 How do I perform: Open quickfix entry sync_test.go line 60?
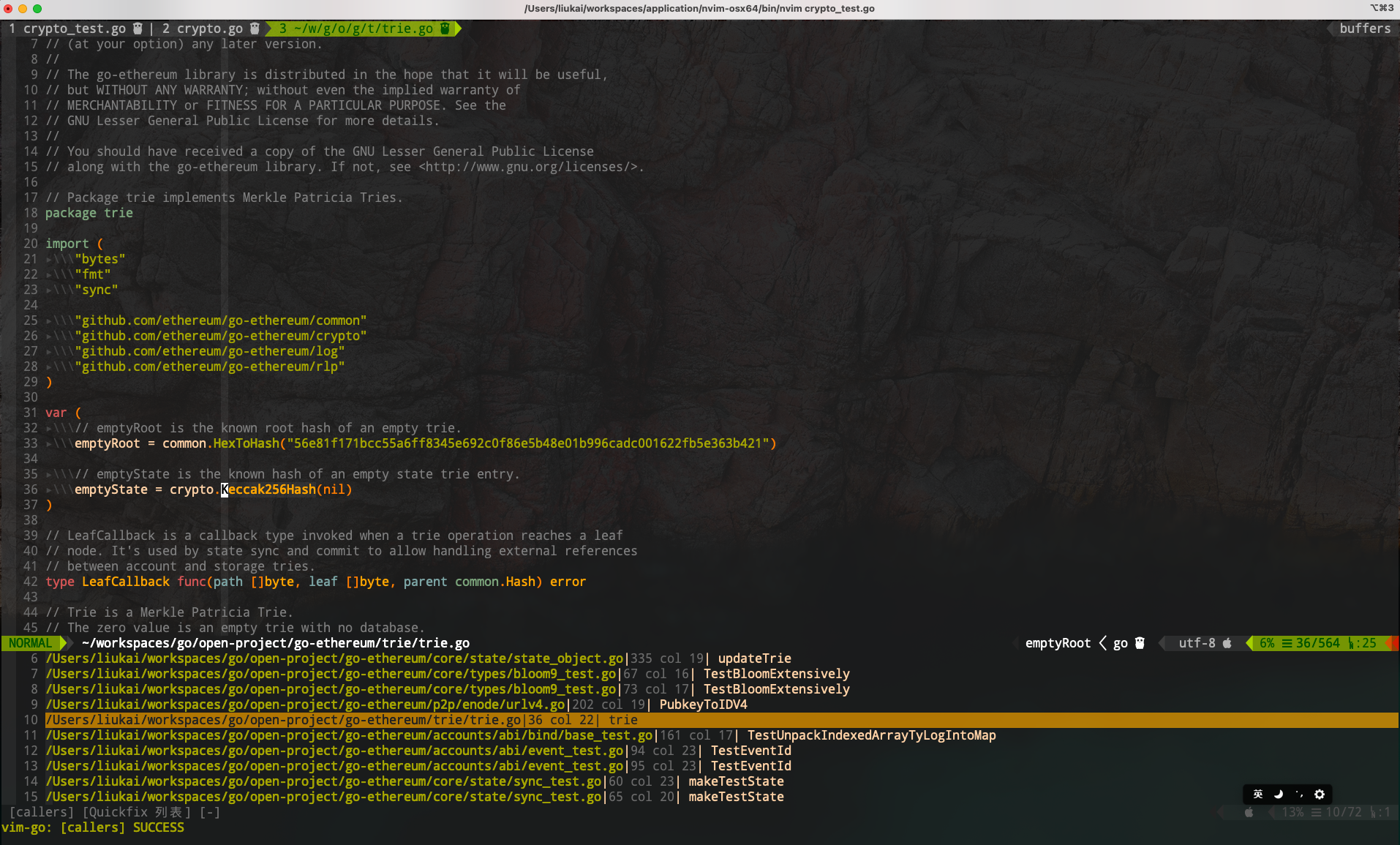pyautogui.click(x=415, y=781)
